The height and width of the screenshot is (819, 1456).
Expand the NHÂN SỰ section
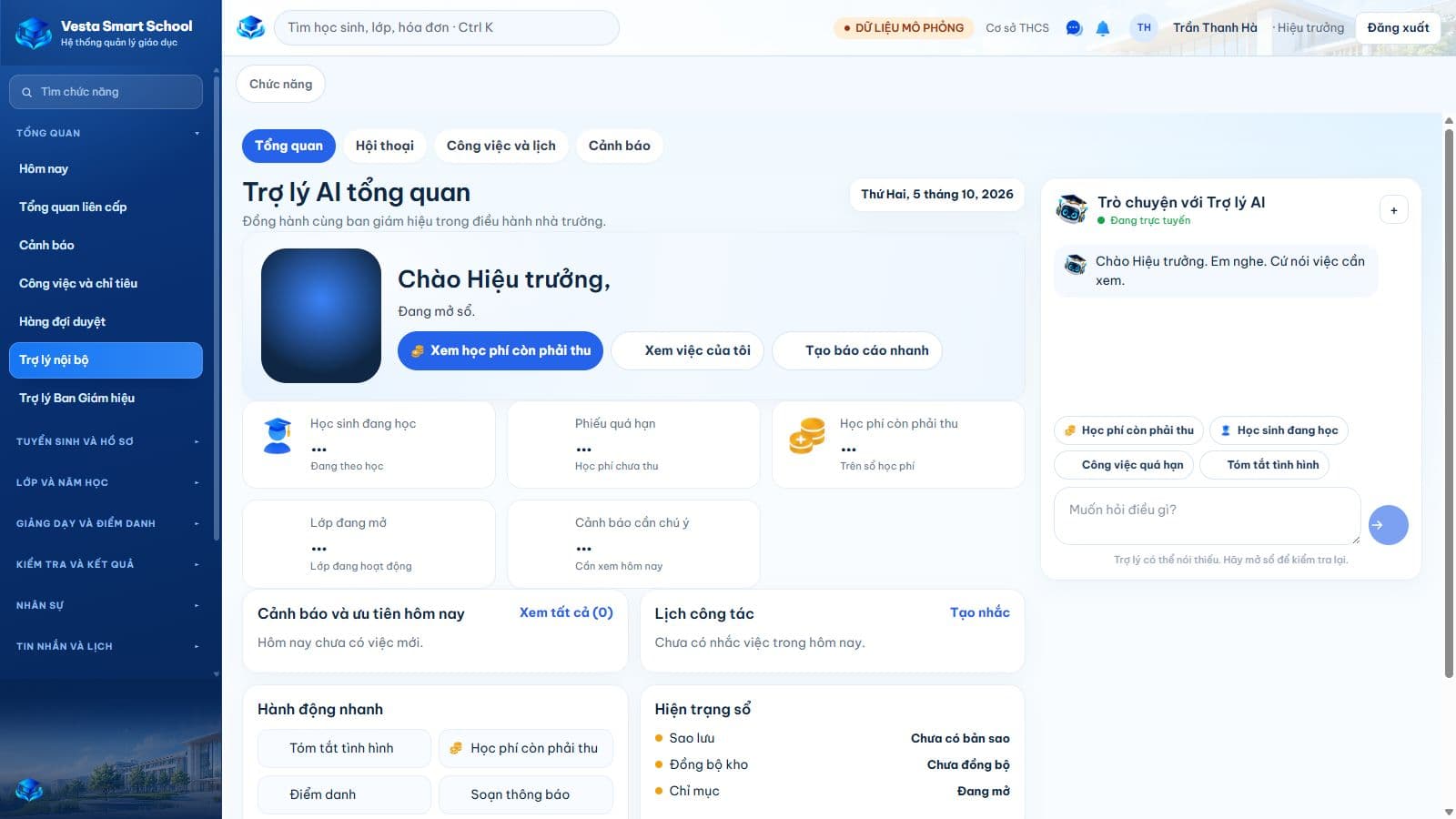click(x=107, y=605)
